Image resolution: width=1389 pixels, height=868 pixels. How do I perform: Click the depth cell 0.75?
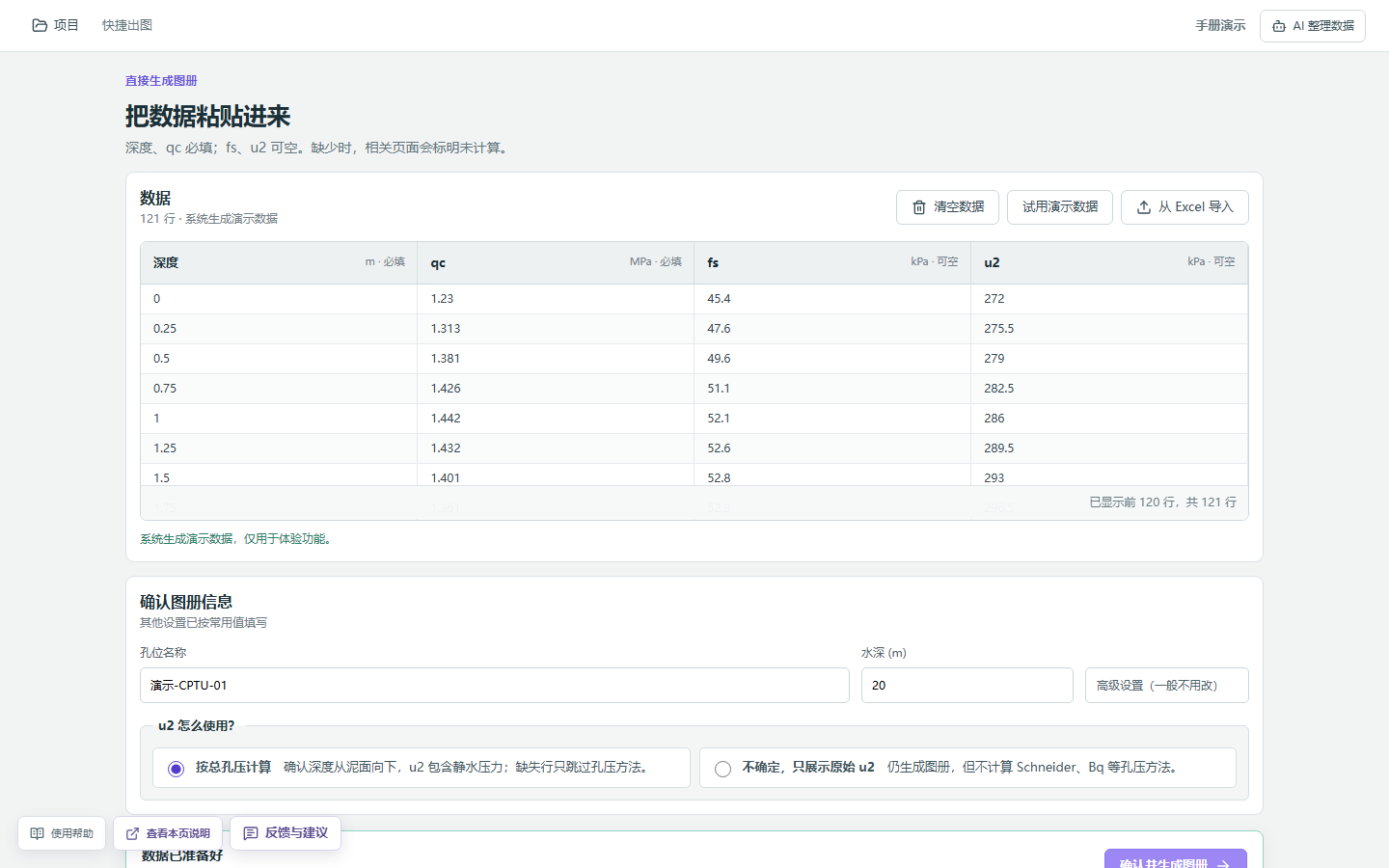[279, 389]
